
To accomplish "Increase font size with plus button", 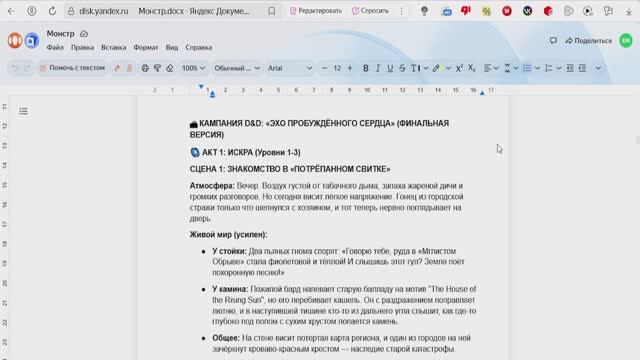I will point(350,68).
